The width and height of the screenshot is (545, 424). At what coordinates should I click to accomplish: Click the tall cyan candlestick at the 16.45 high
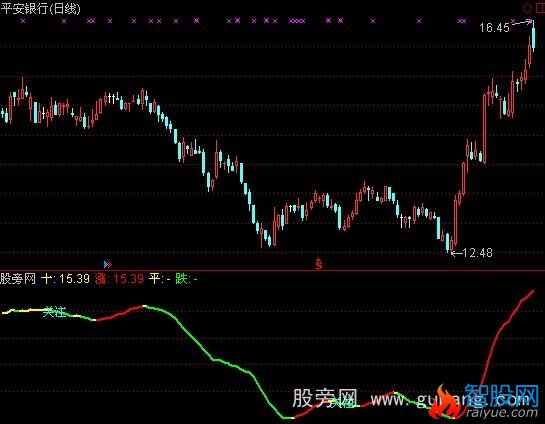coord(533,36)
